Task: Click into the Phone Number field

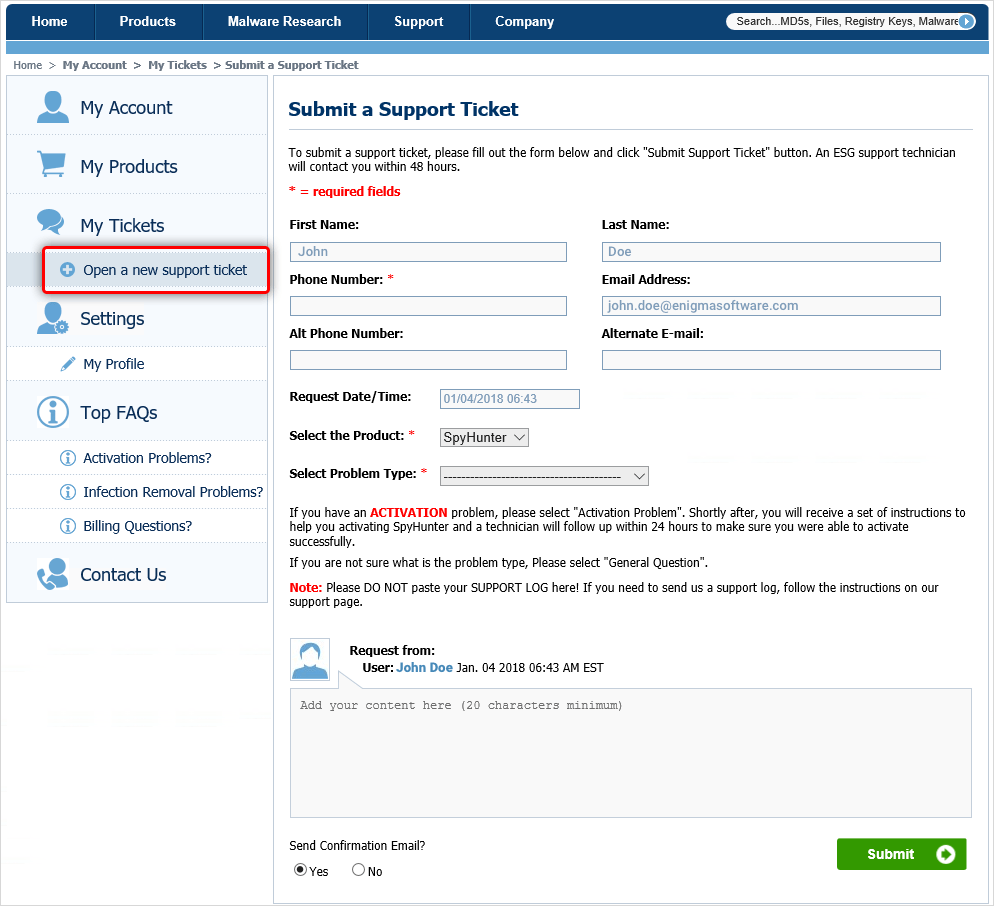Action: click(428, 306)
